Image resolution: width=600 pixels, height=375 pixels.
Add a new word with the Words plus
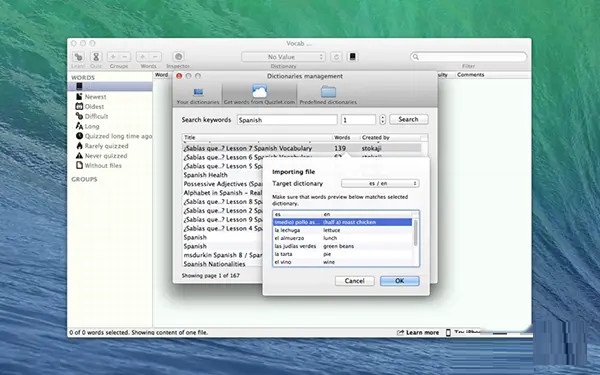(x=142, y=57)
